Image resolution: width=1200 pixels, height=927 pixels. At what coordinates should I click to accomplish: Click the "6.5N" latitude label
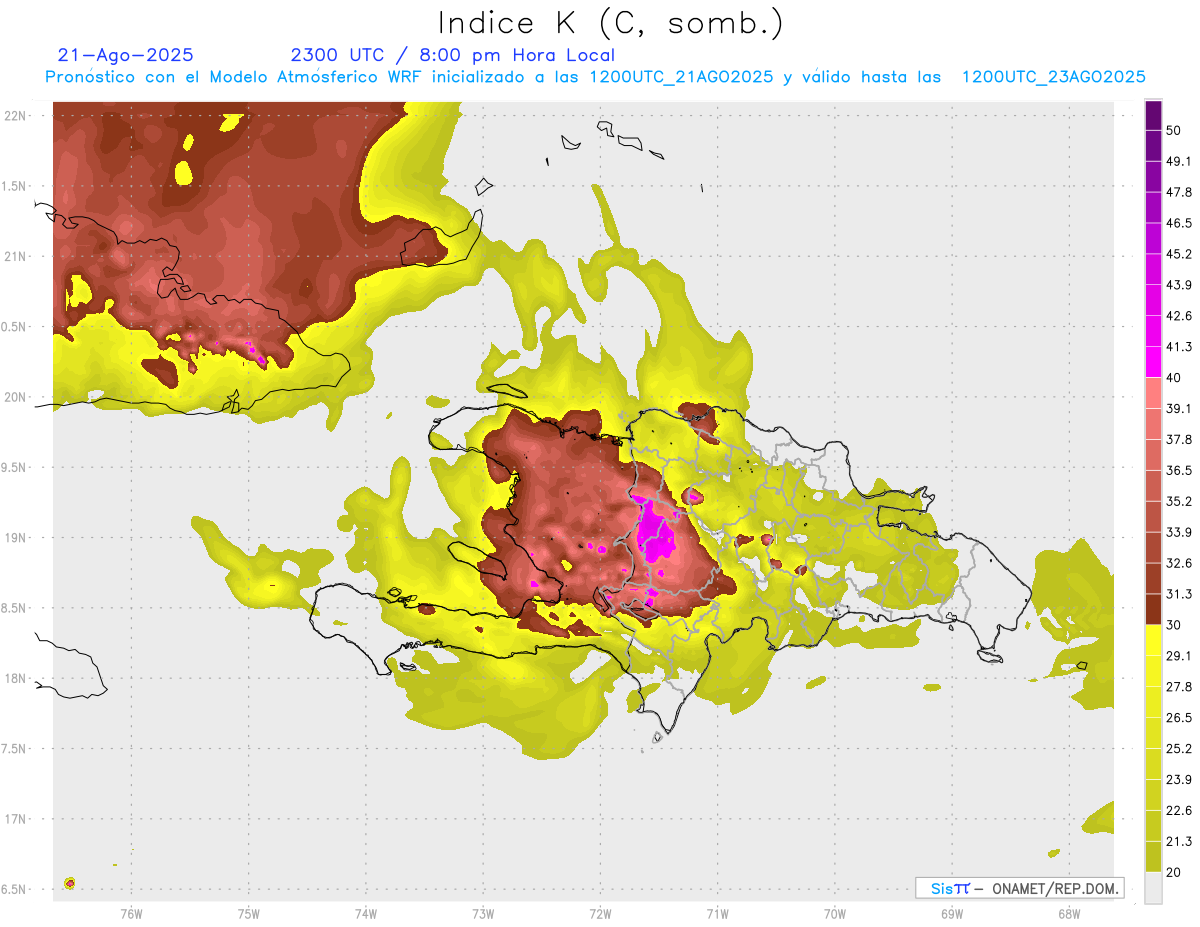pyautogui.click(x=15, y=889)
